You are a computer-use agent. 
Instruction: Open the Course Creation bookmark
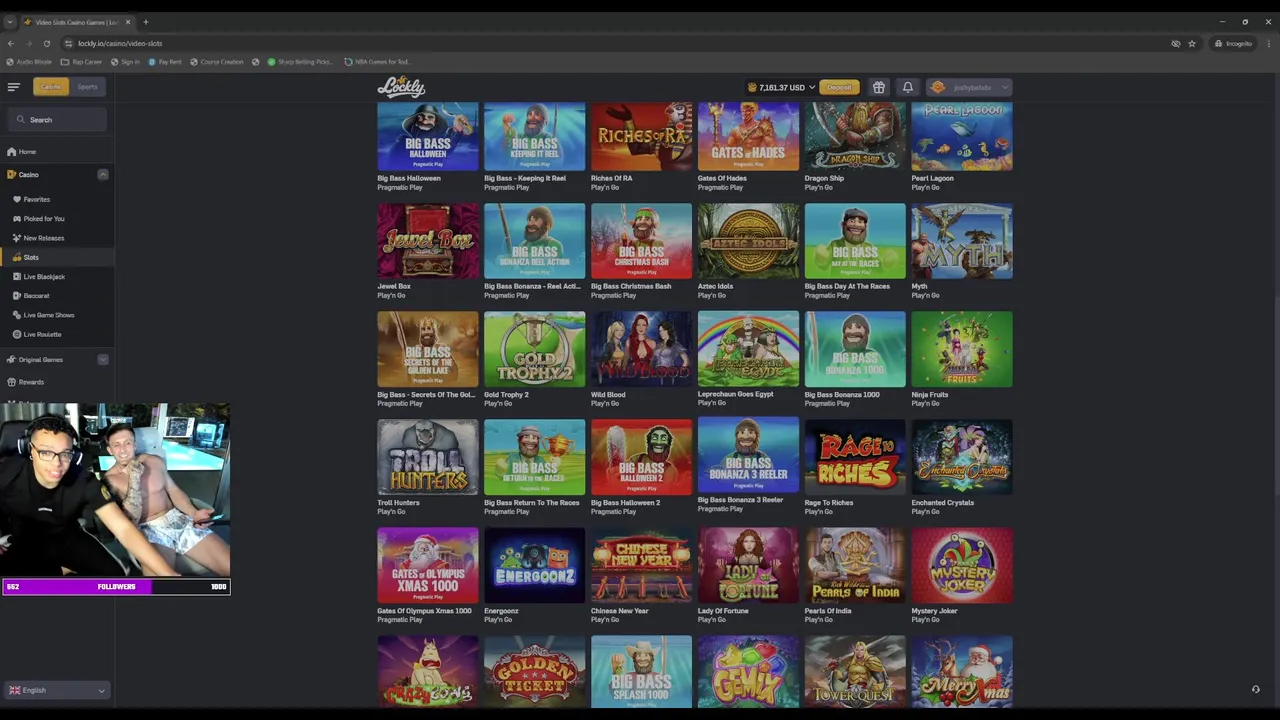coord(217,62)
